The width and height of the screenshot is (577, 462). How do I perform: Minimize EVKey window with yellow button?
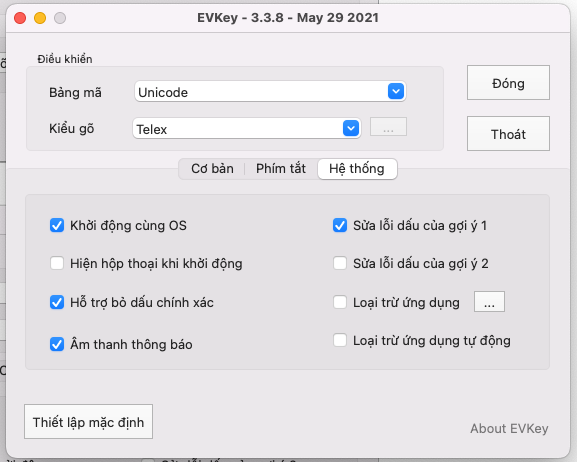pyautogui.click(x=40, y=18)
